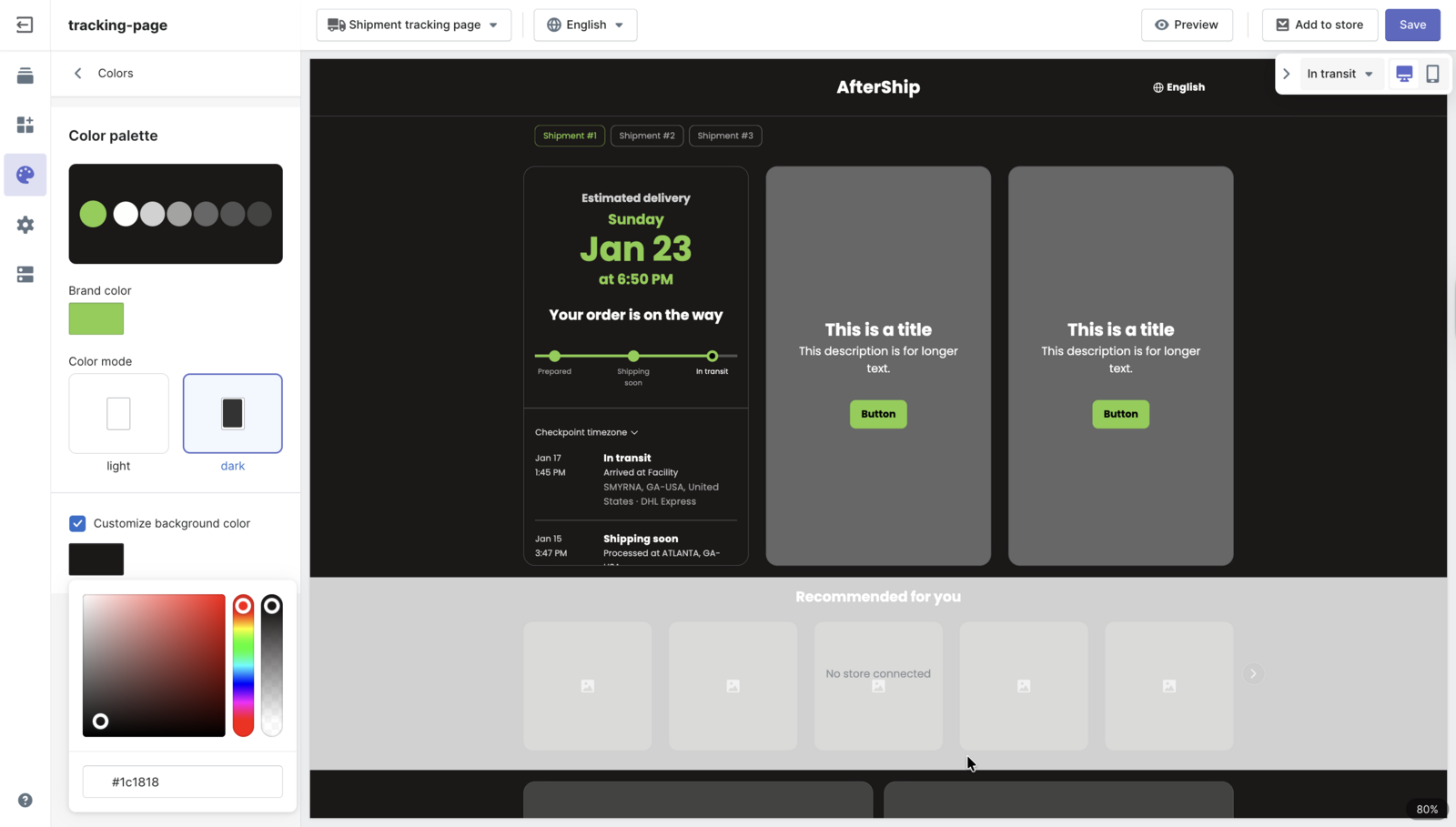Open the Brand color green swatch

[x=96, y=318]
